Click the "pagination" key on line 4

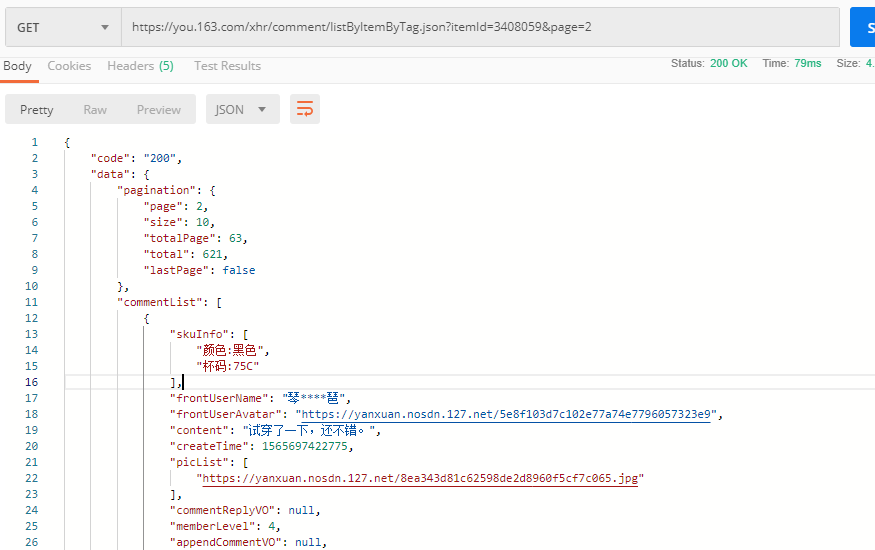[x=156, y=190]
